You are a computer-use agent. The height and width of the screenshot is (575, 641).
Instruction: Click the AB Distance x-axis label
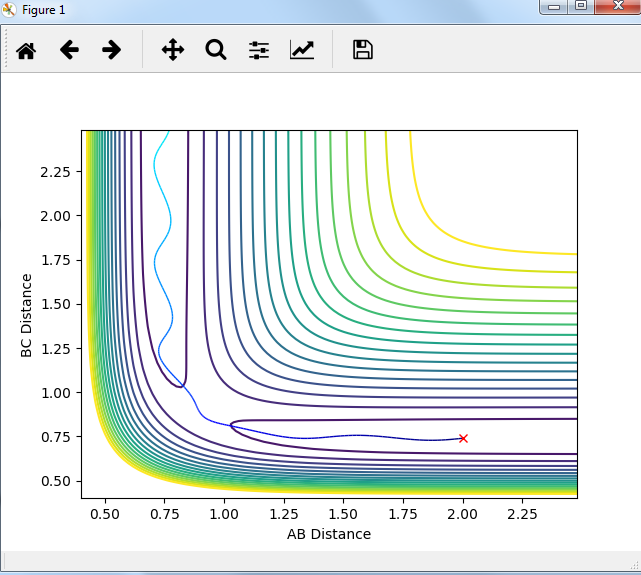coord(329,534)
